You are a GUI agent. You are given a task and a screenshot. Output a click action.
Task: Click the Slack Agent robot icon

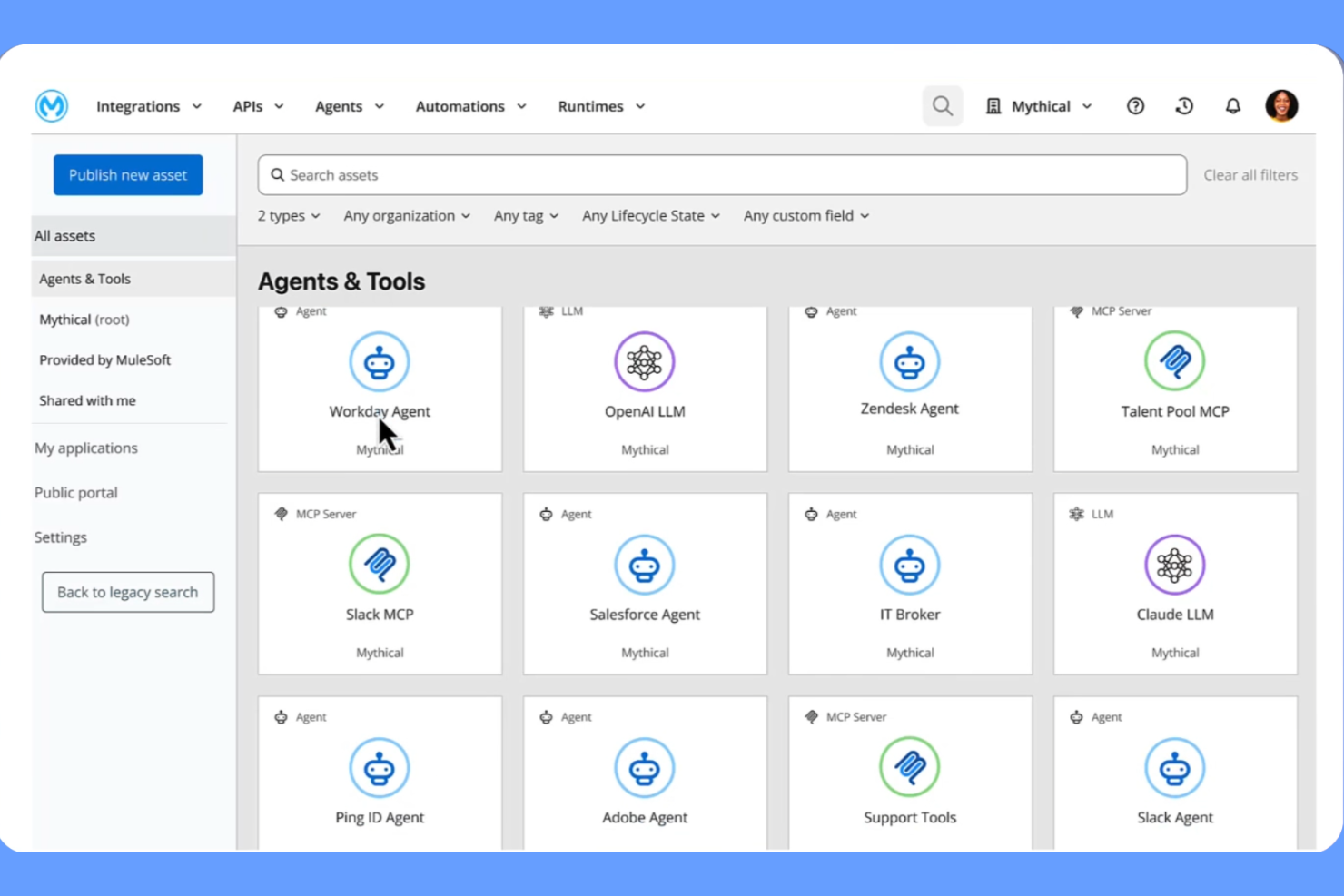1175,768
